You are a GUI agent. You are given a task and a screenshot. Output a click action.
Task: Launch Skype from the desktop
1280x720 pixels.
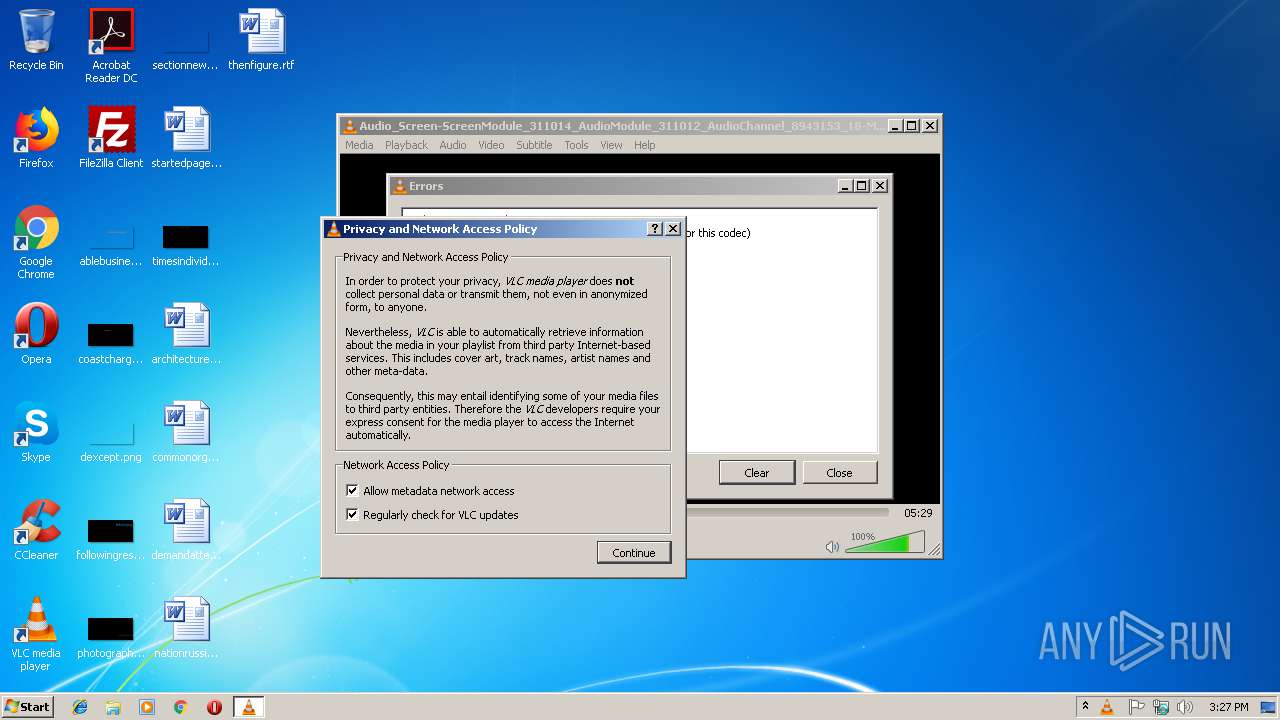point(36,433)
